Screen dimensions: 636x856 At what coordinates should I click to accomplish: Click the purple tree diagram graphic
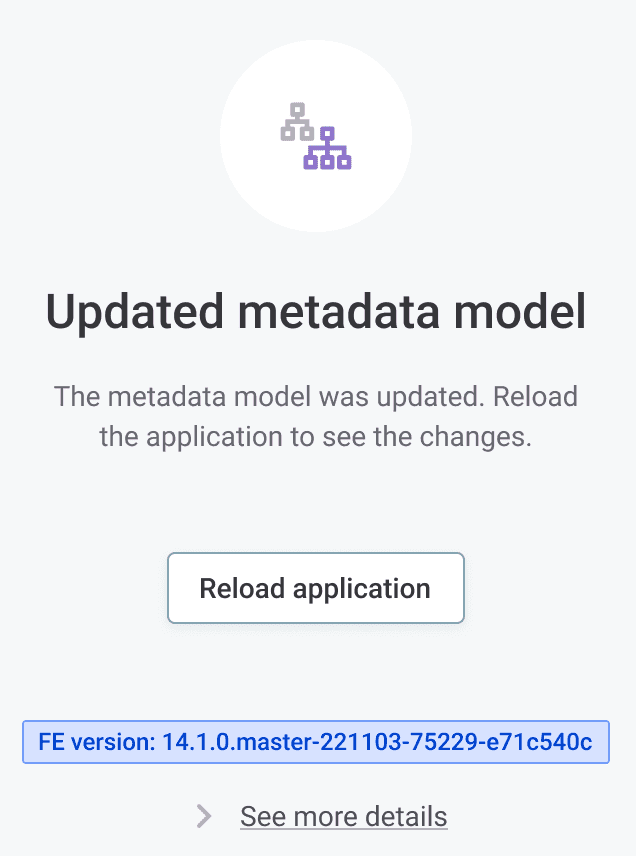click(327, 149)
